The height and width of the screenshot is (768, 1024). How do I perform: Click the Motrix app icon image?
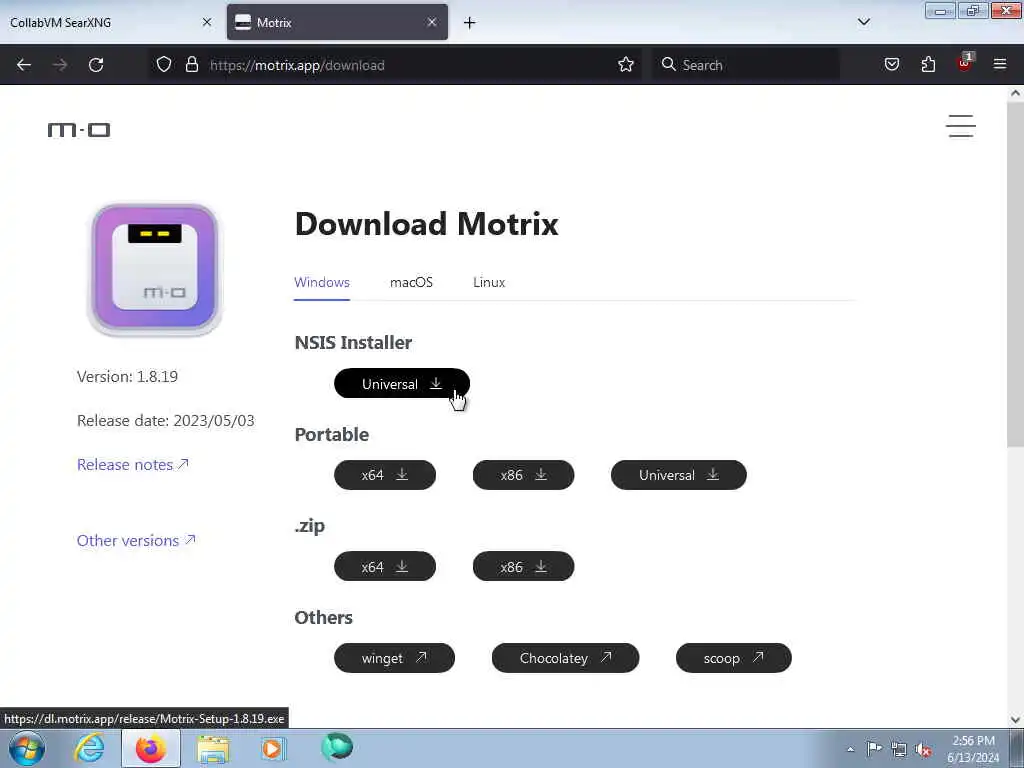[x=155, y=269]
